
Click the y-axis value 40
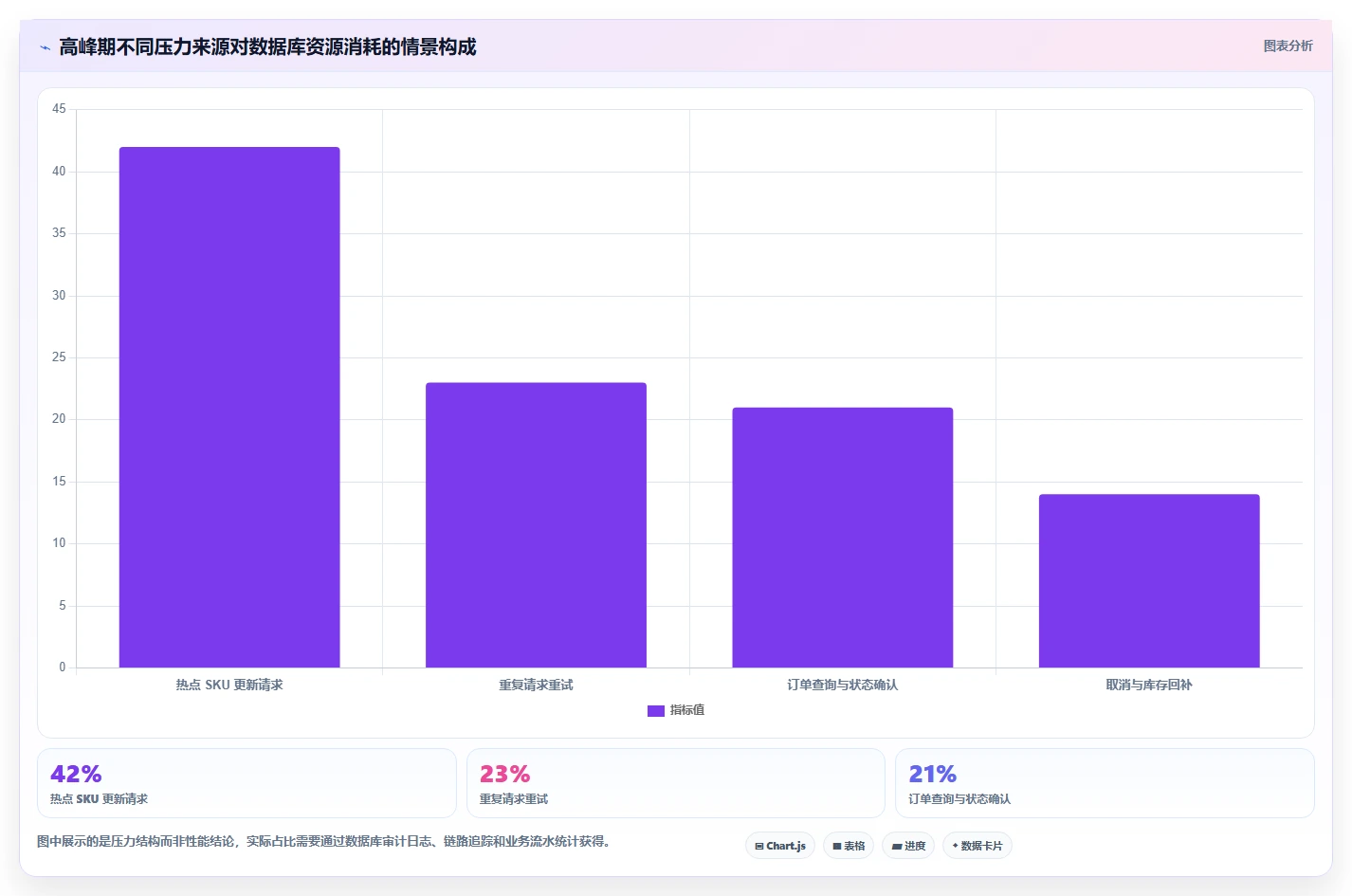[x=59, y=172]
